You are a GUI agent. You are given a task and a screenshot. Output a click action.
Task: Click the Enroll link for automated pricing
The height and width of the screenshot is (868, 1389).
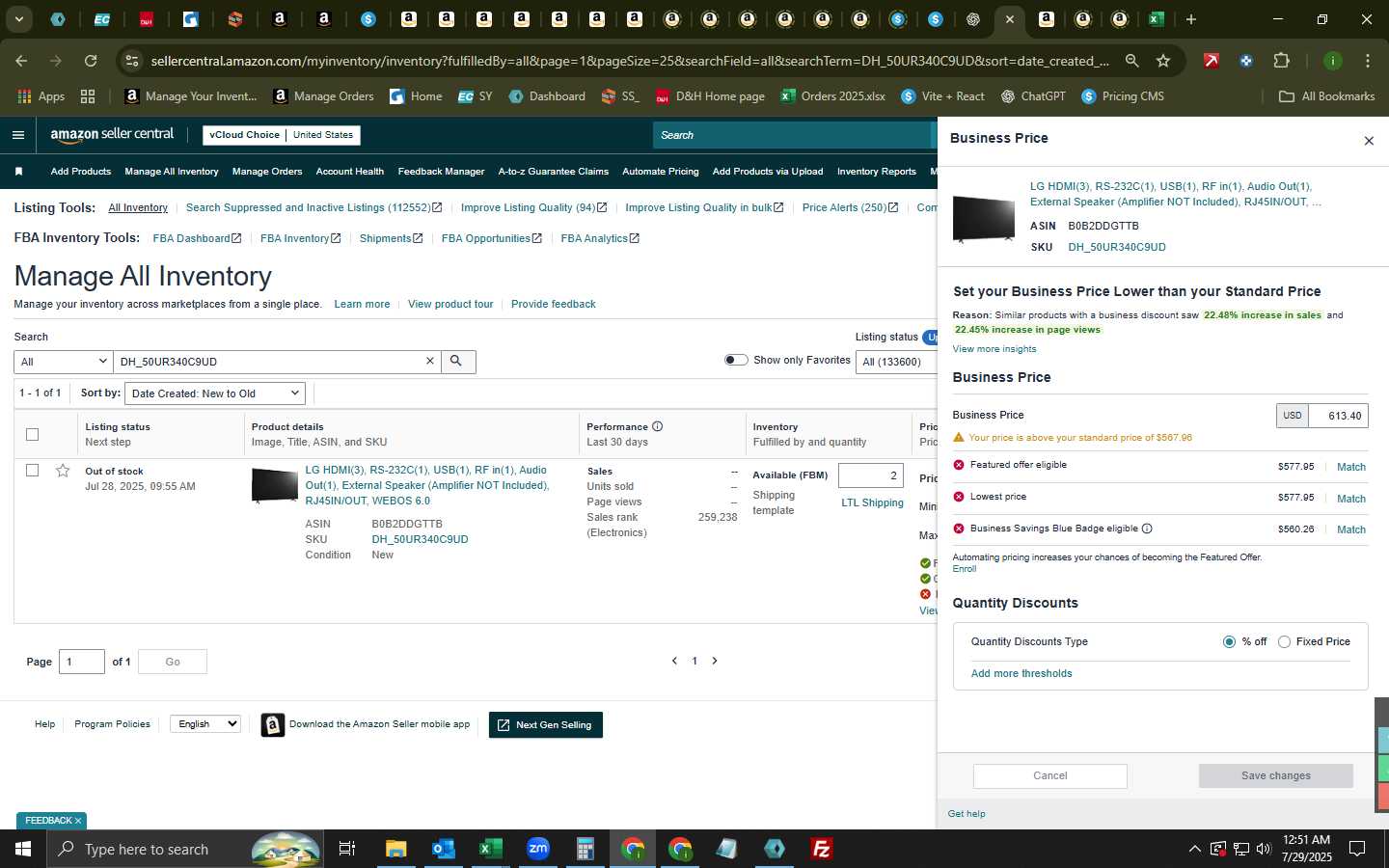pyautogui.click(x=965, y=569)
